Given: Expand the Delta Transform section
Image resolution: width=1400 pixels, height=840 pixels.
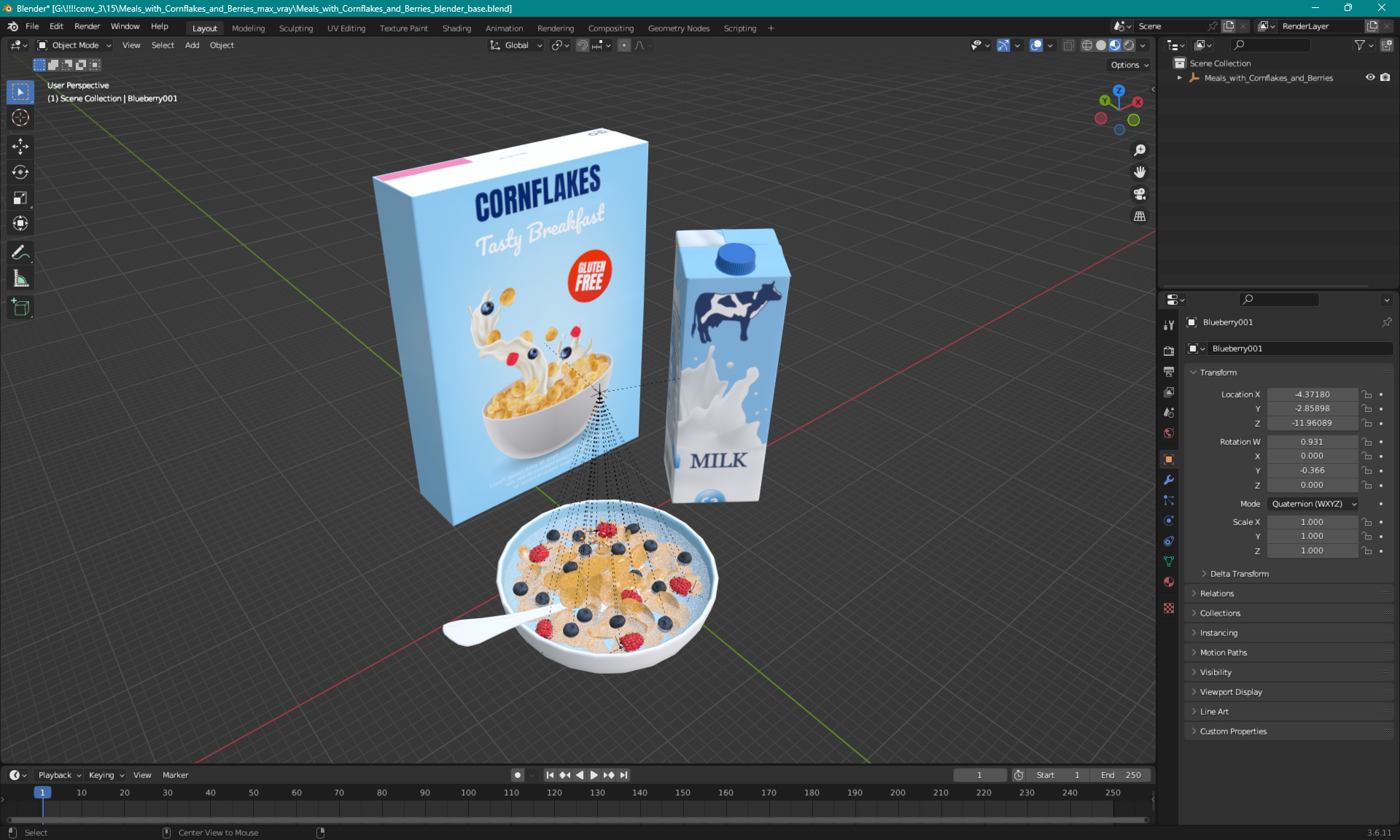Looking at the screenshot, I should tap(1238, 573).
